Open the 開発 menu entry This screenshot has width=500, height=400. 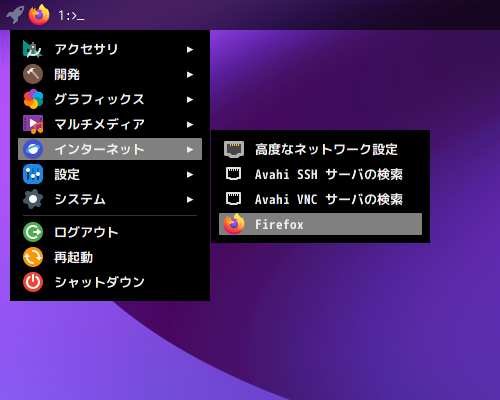pyautogui.click(x=110, y=74)
